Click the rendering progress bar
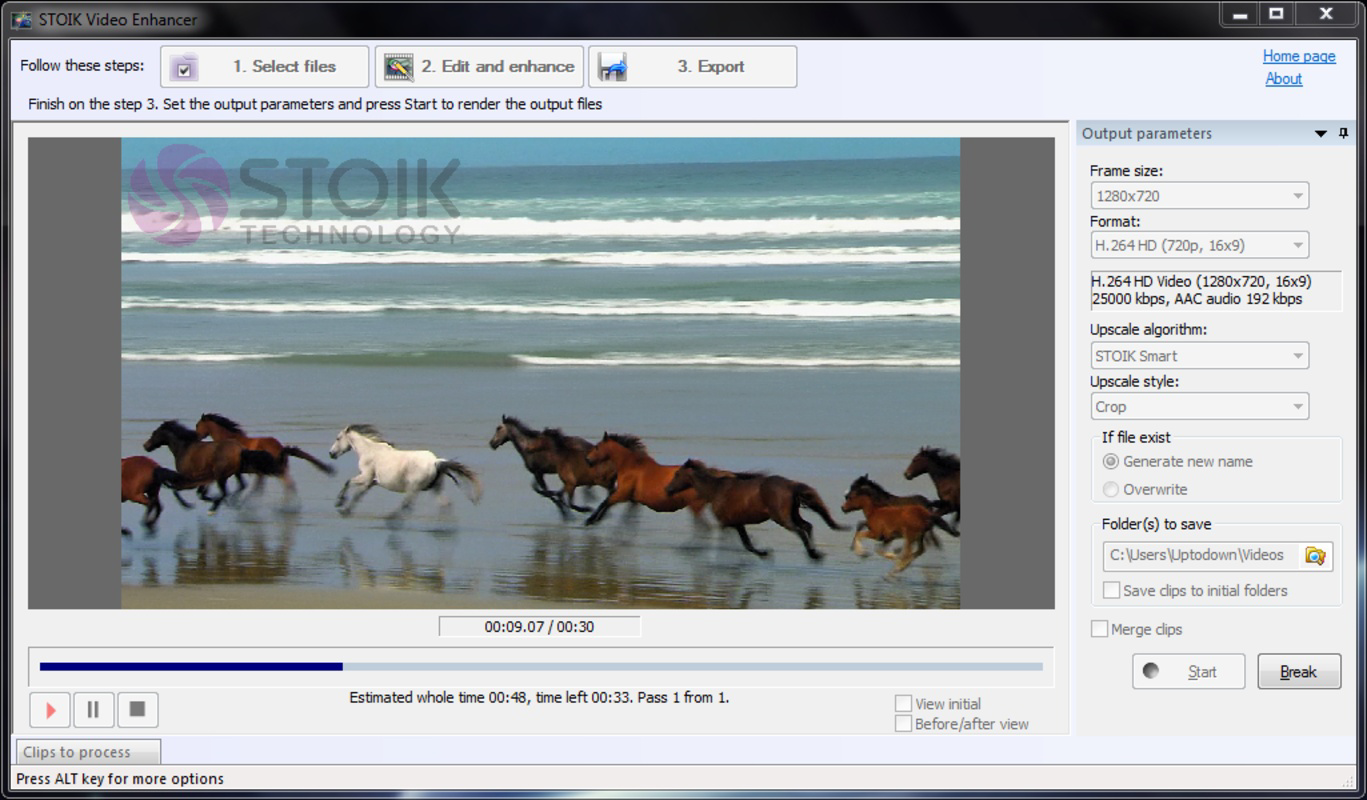The height and width of the screenshot is (800, 1367). click(541, 666)
